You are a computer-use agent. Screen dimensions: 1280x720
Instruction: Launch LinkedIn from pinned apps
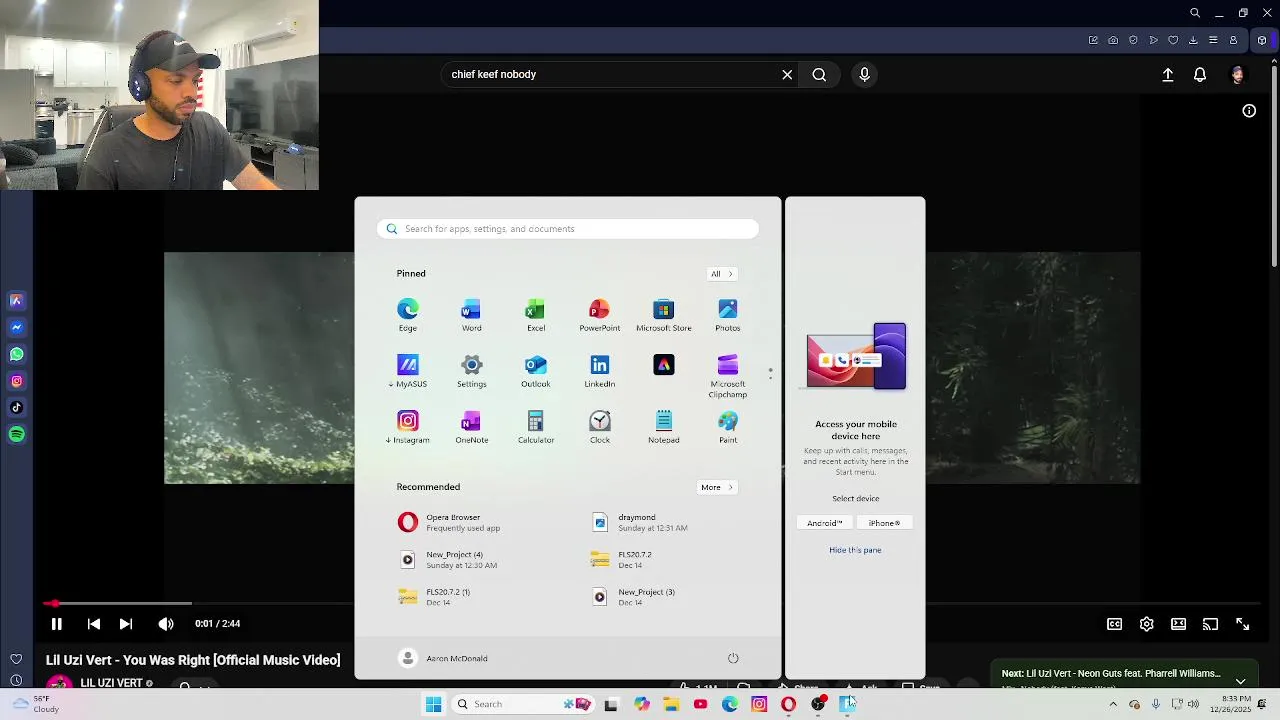point(599,371)
